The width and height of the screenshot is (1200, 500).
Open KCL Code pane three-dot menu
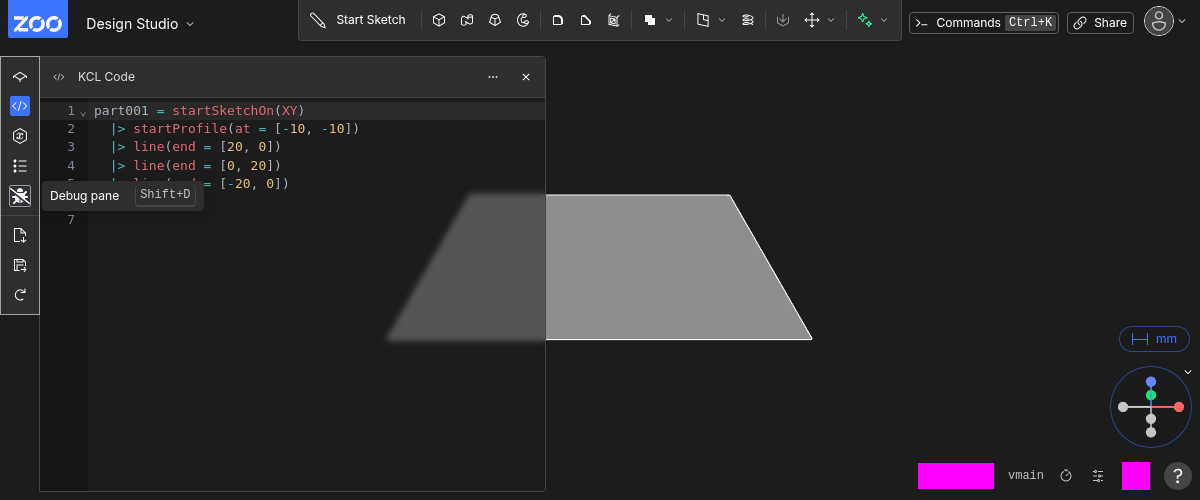pyautogui.click(x=493, y=77)
